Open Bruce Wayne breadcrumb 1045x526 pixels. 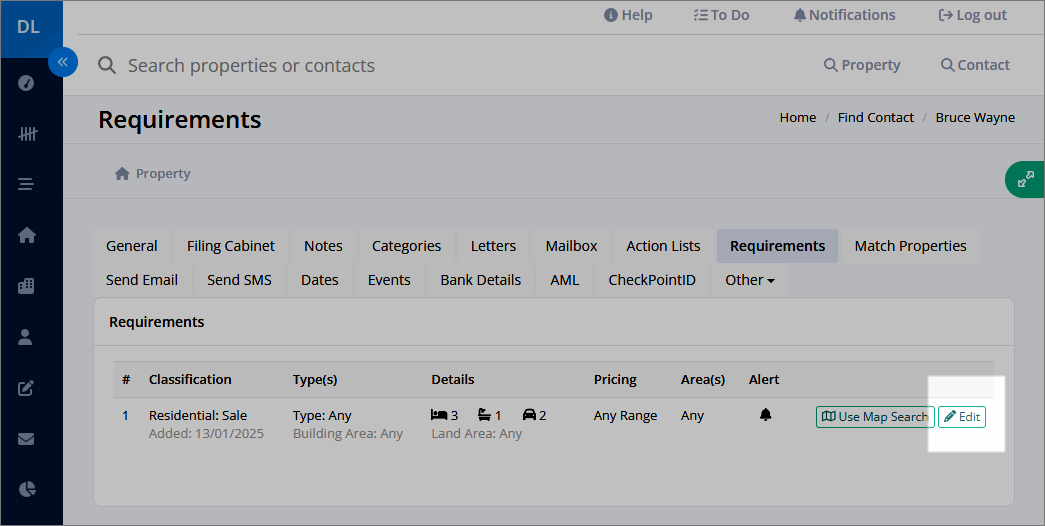(975, 117)
